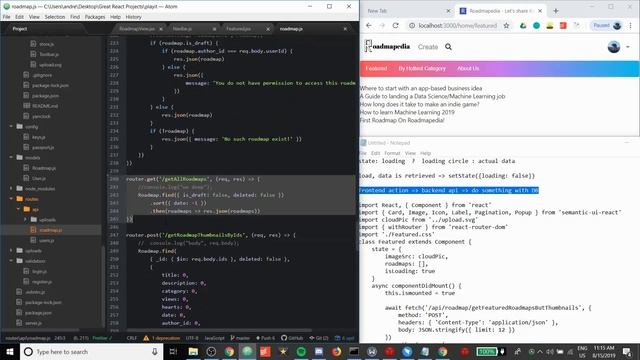Open 'How to learn Machine Learning 2019'
The width and height of the screenshot is (640, 360).
(407, 112)
